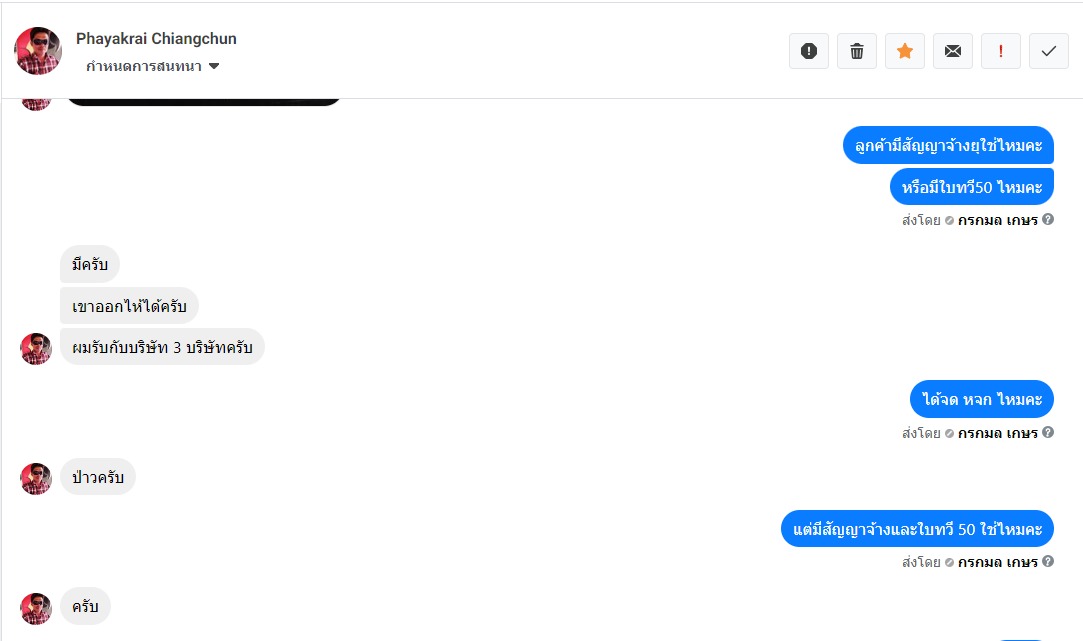Screen dimensions: 1083x641
Task: Click the large header profile picture
Action: (x=38, y=51)
